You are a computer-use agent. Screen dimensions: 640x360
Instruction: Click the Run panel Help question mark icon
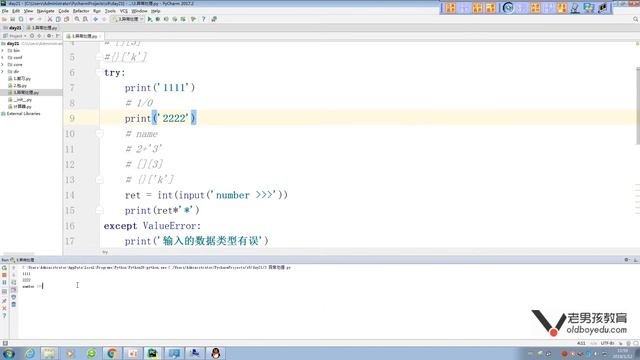[4, 316]
